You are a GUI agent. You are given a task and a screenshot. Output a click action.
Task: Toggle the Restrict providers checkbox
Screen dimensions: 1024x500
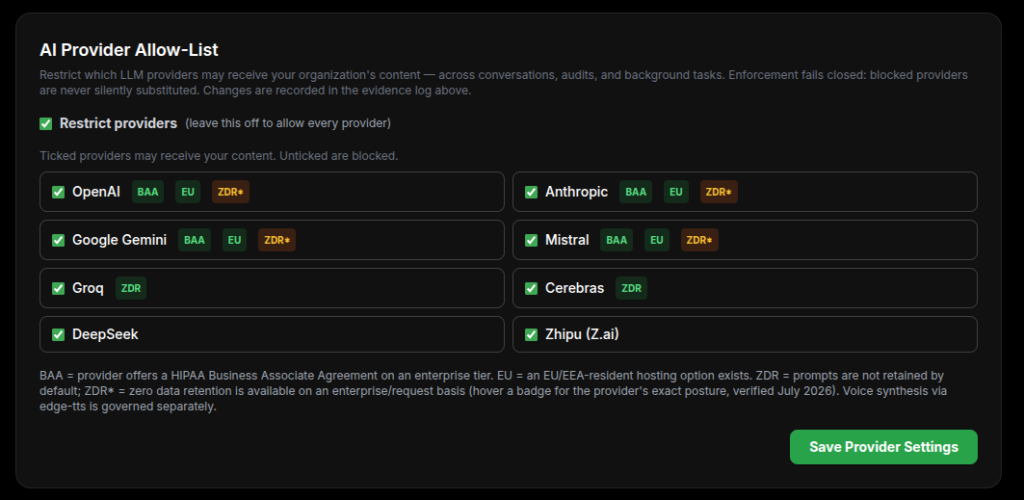coord(46,123)
